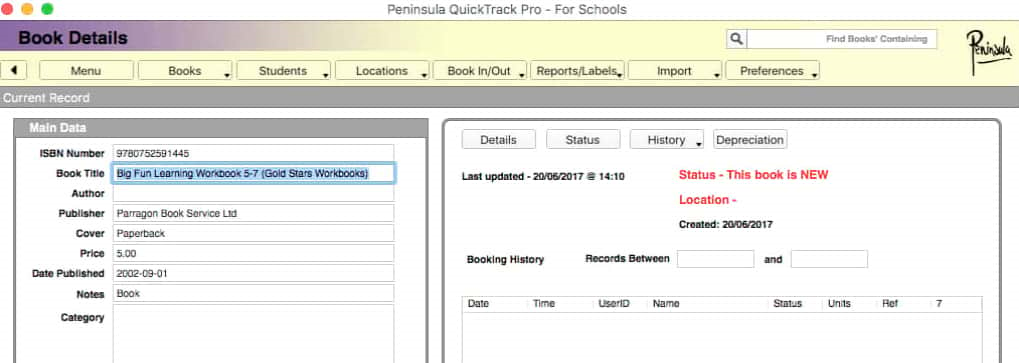1019x363 pixels.
Task: Click the red 'Location -' text
Action: coord(708,200)
